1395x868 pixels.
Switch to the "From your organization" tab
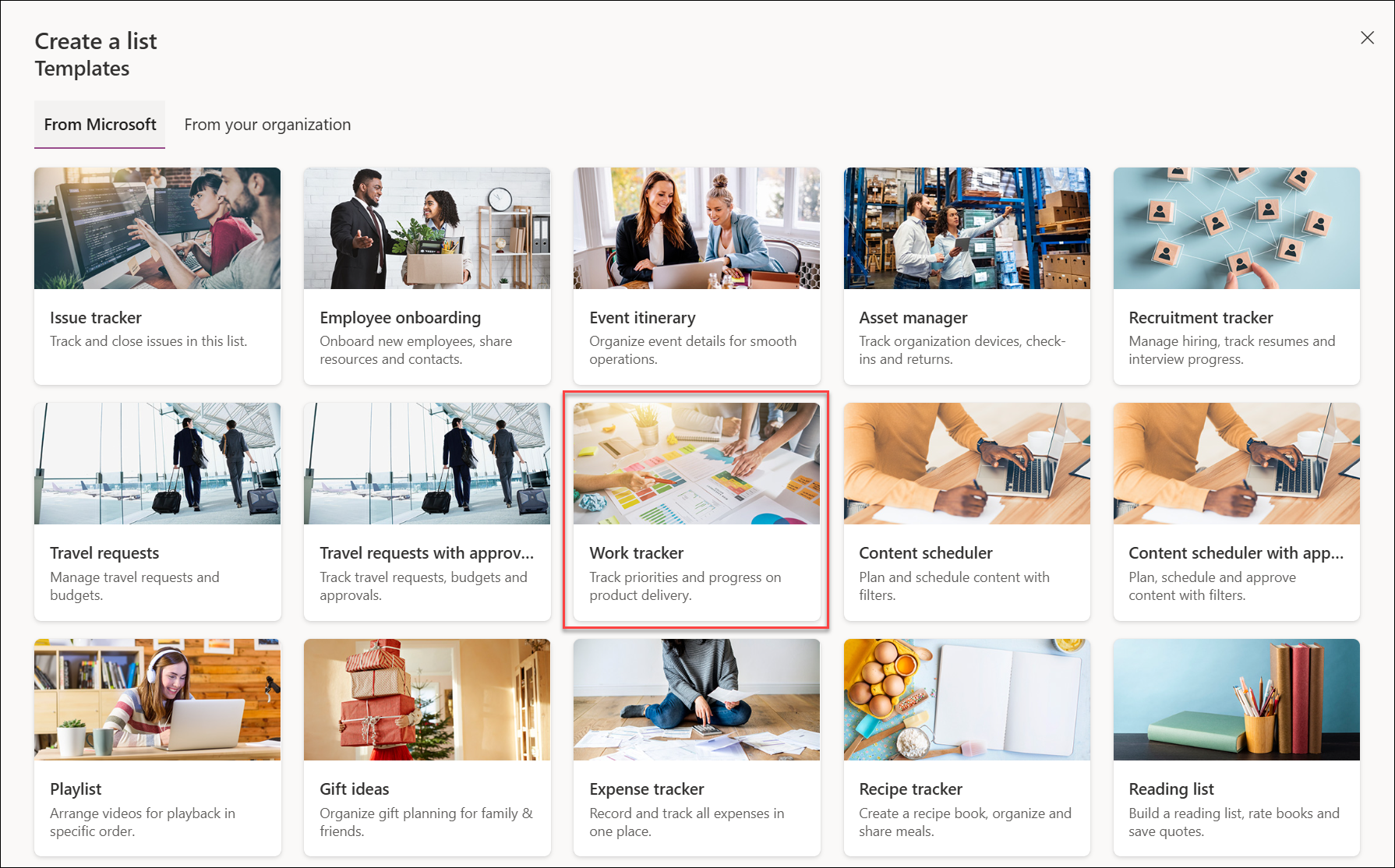[267, 124]
